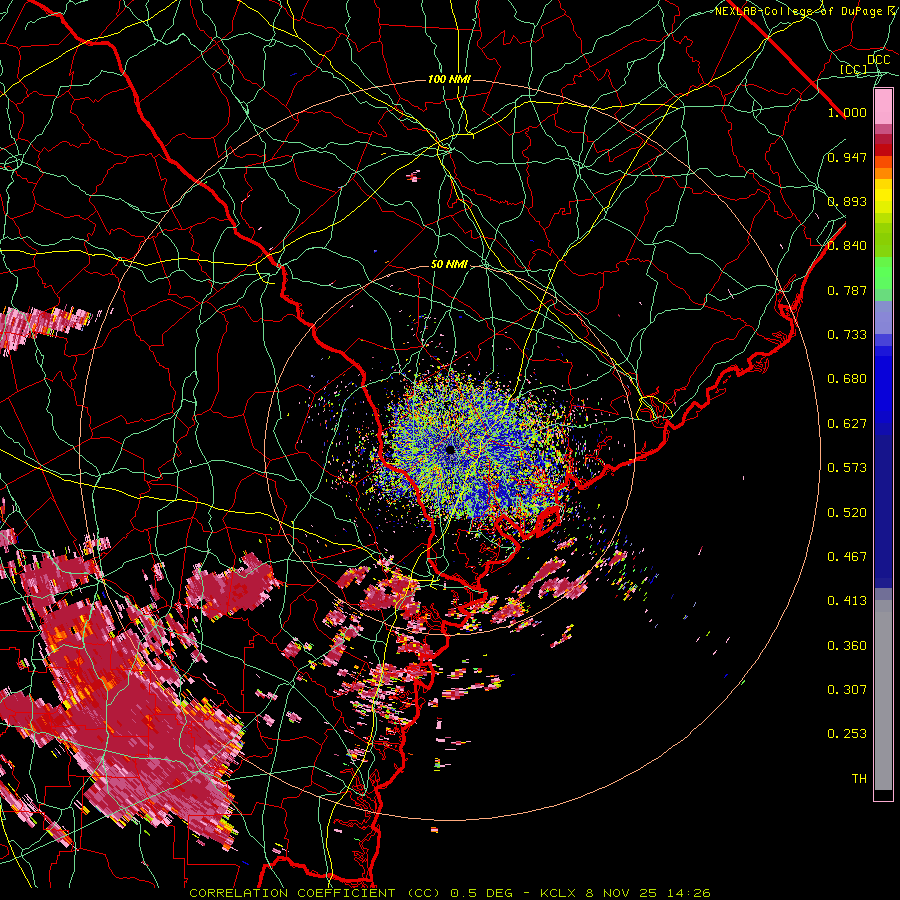Screen dimensions: 900x900
Task: Click the [CC] label above the color scale
Action: 854,69
